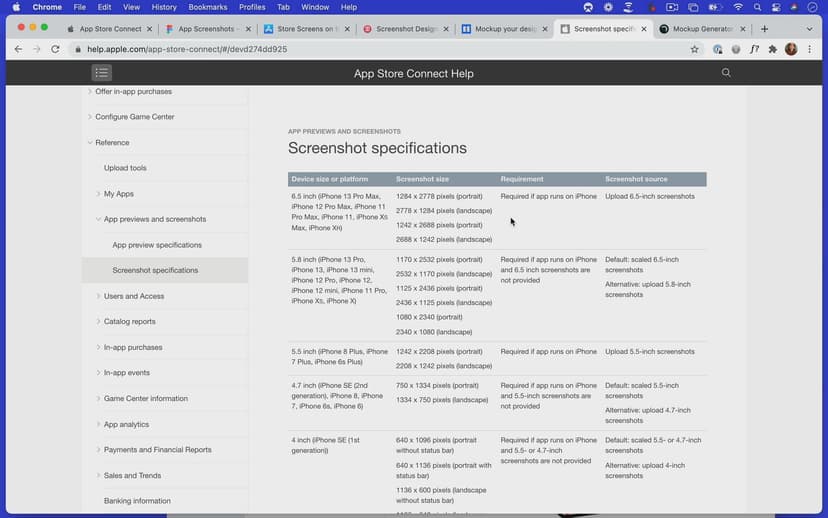Go back with the browser back arrow
The image size is (828, 518).
click(x=18, y=49)
